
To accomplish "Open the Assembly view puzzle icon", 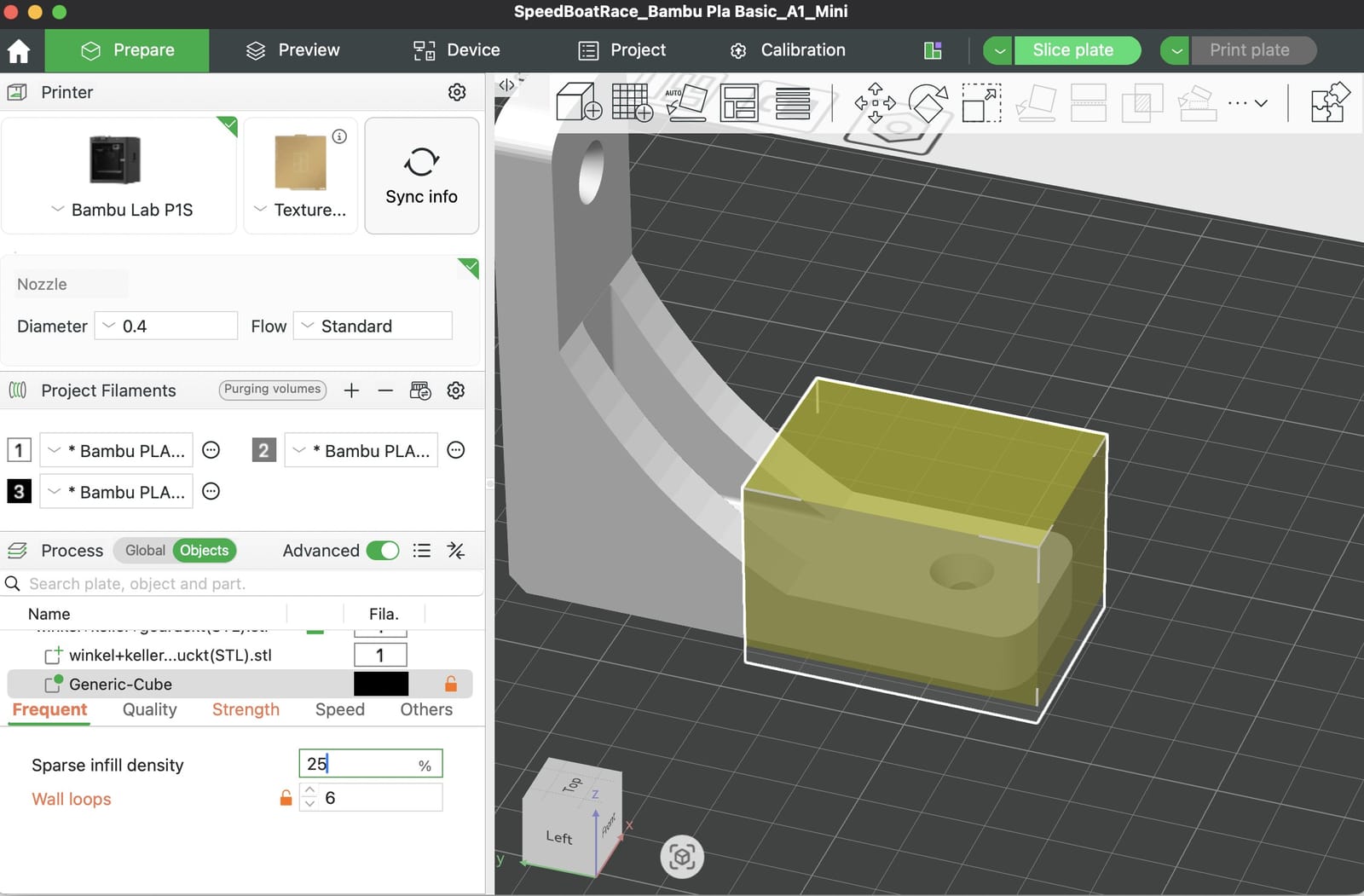I will click(x=1330, y=102).
